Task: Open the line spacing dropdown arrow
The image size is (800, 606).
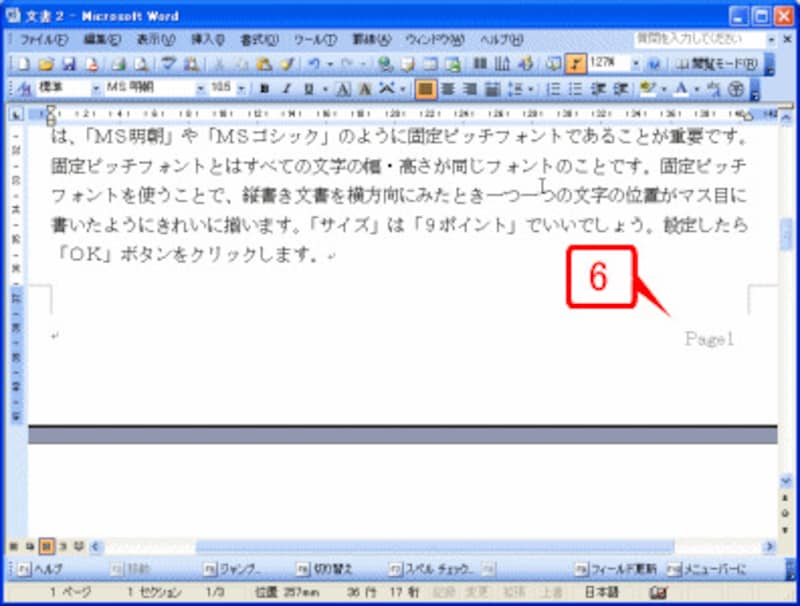Action: pos(531,89)
